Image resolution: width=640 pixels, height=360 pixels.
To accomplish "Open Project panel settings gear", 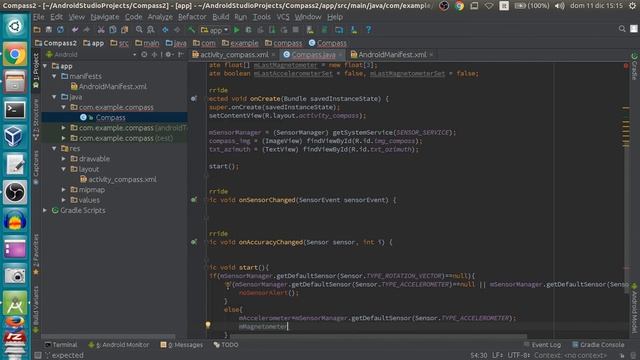I will point(169,54).
